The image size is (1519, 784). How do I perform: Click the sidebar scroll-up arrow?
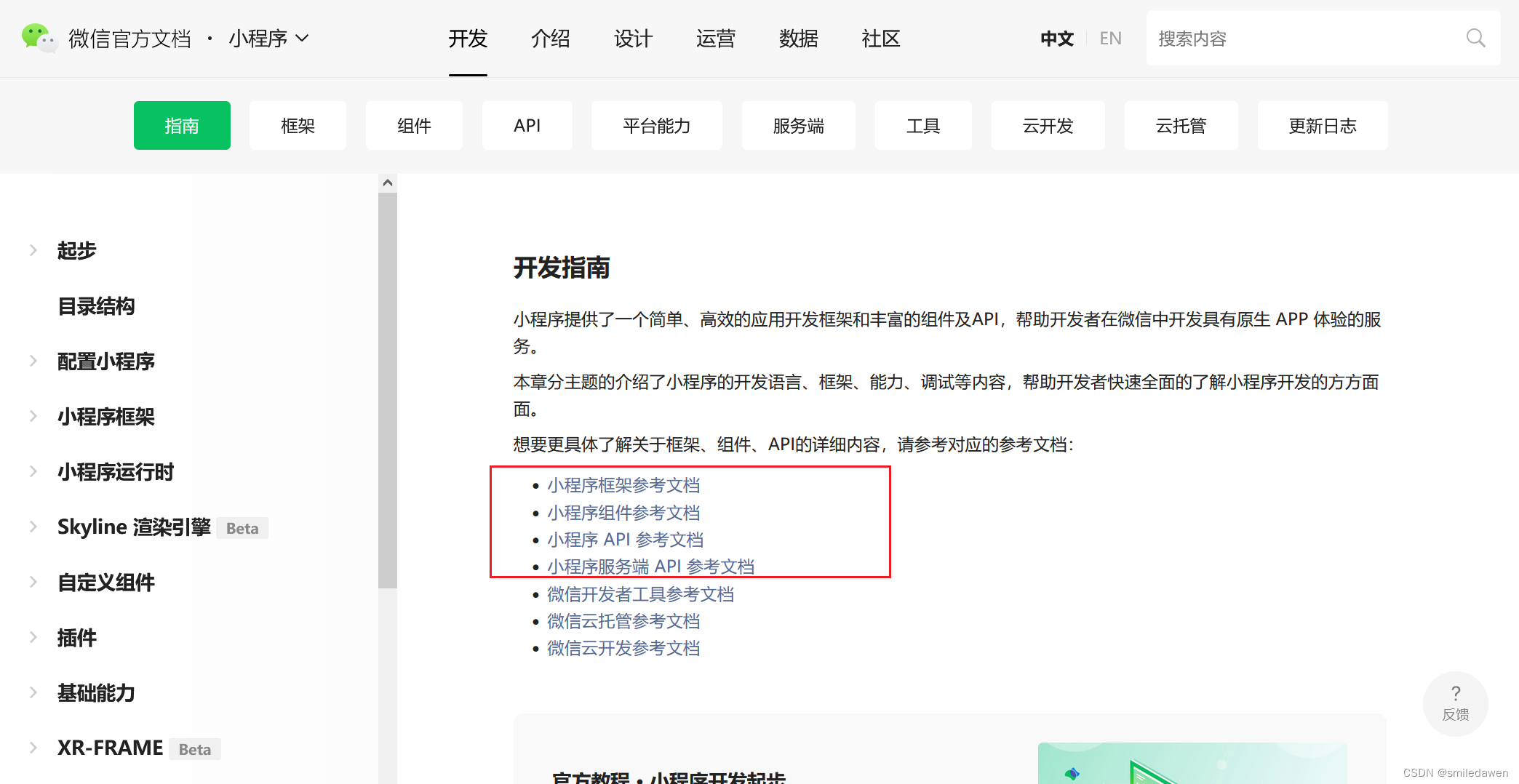click(x=388, y=183)
